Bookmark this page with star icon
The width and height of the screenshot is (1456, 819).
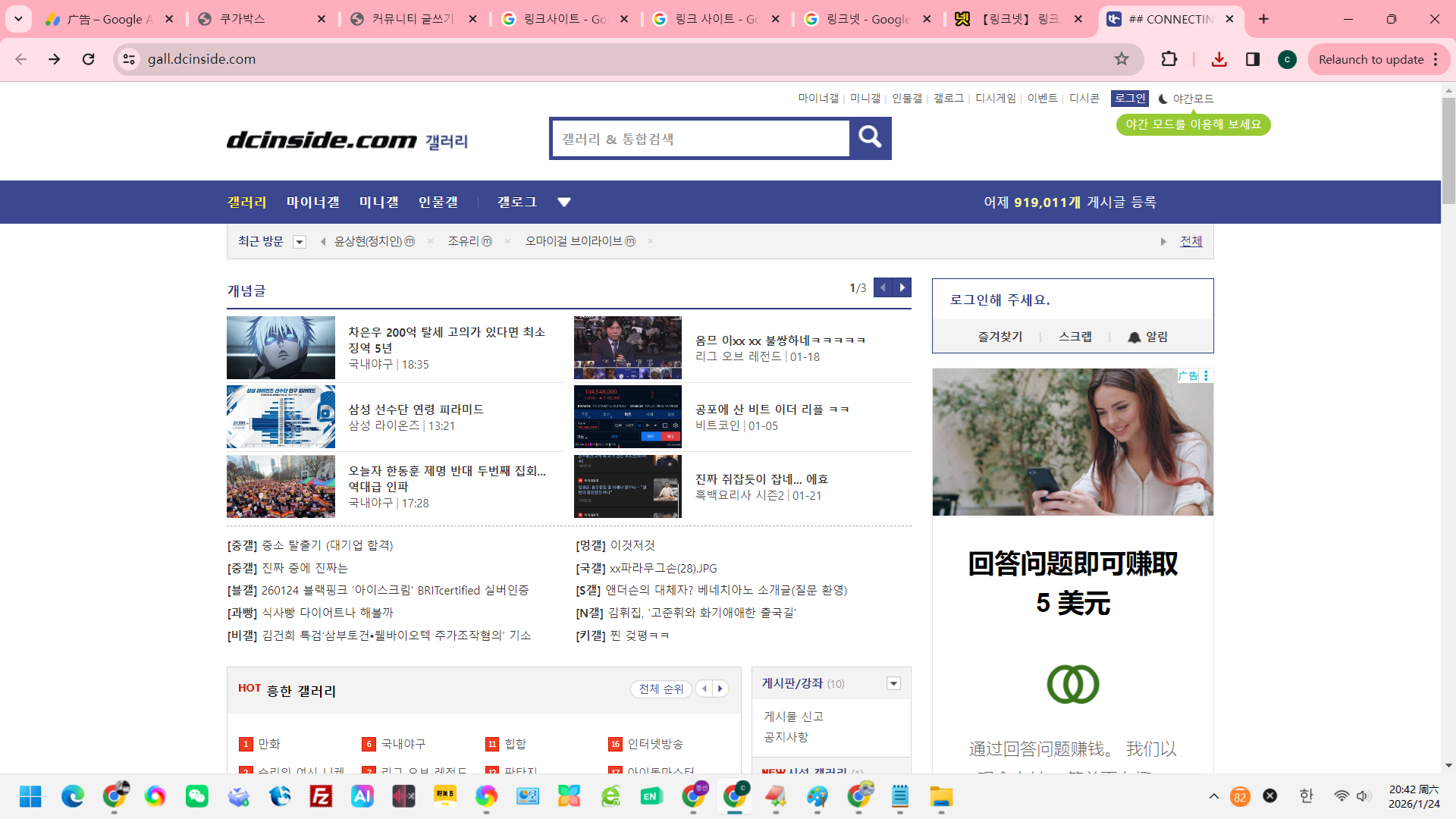tap(1122, 59)
